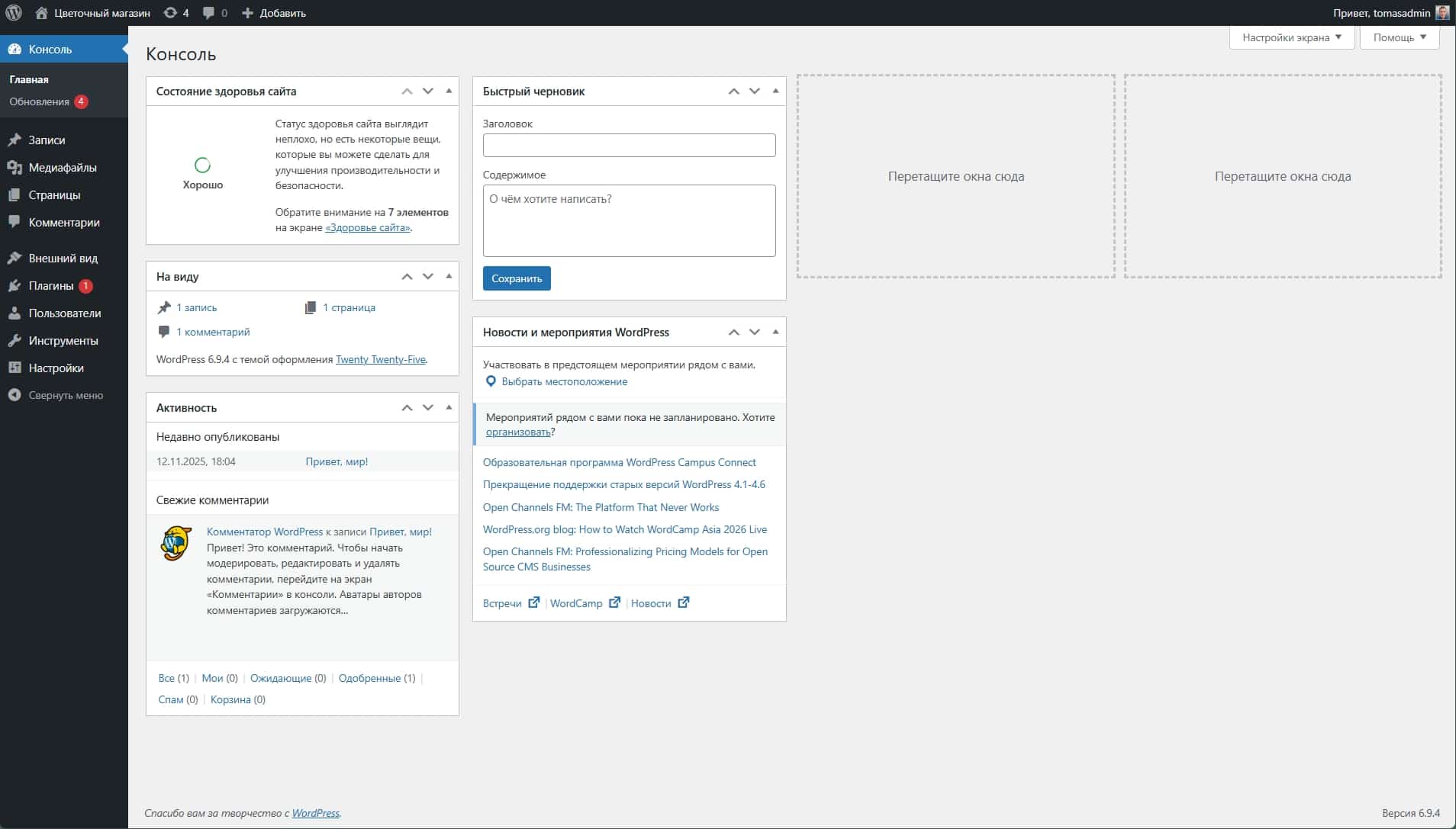Click the pin icon beside Записи

pyautogui.click(x=14, y=140)
